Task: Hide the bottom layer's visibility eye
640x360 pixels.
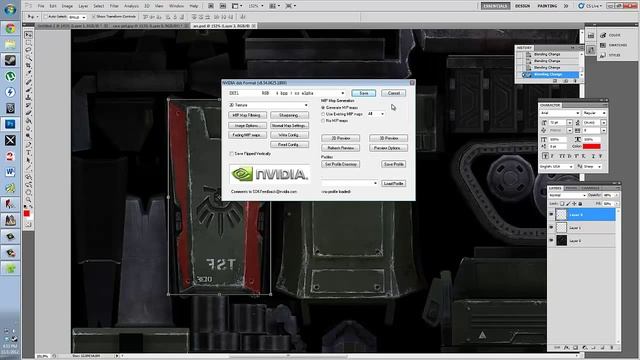Action: [551, 240]
